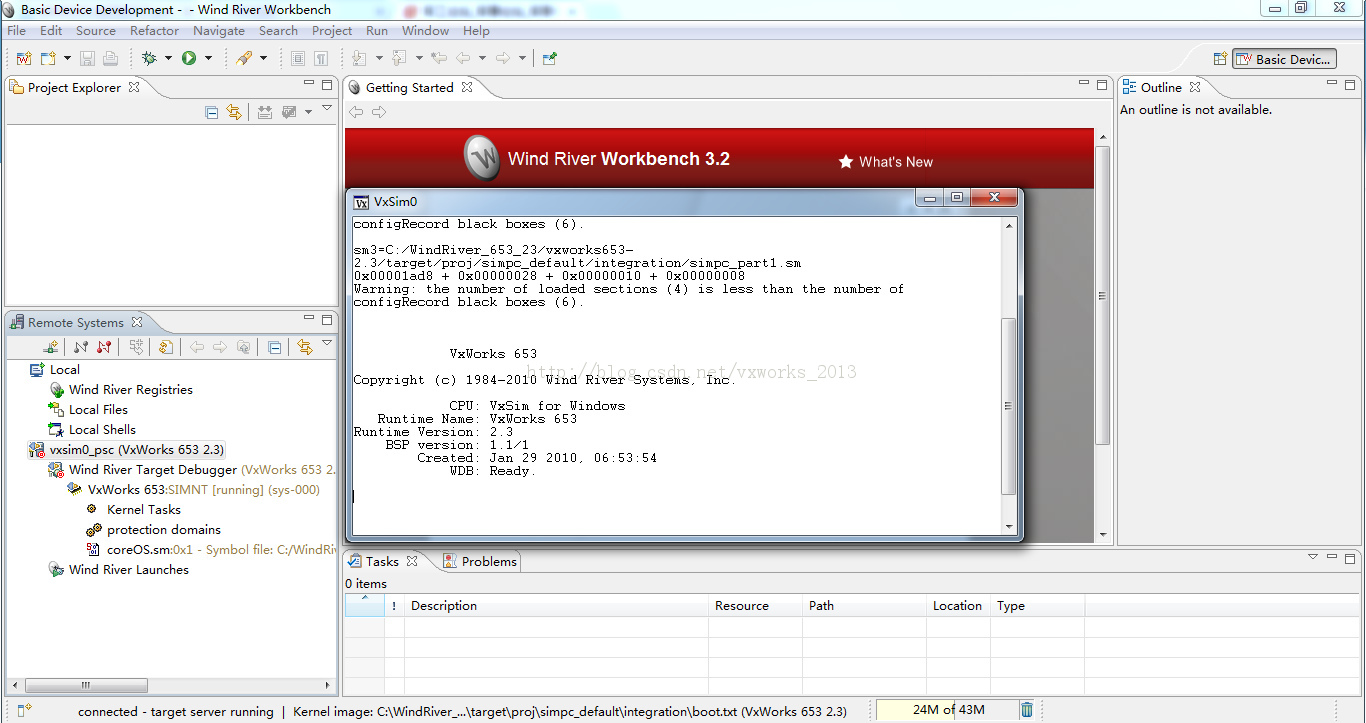Open the File menu
Image resolution: width=1366 pixels, height=723 pixels.
click(x=16, y=31)
